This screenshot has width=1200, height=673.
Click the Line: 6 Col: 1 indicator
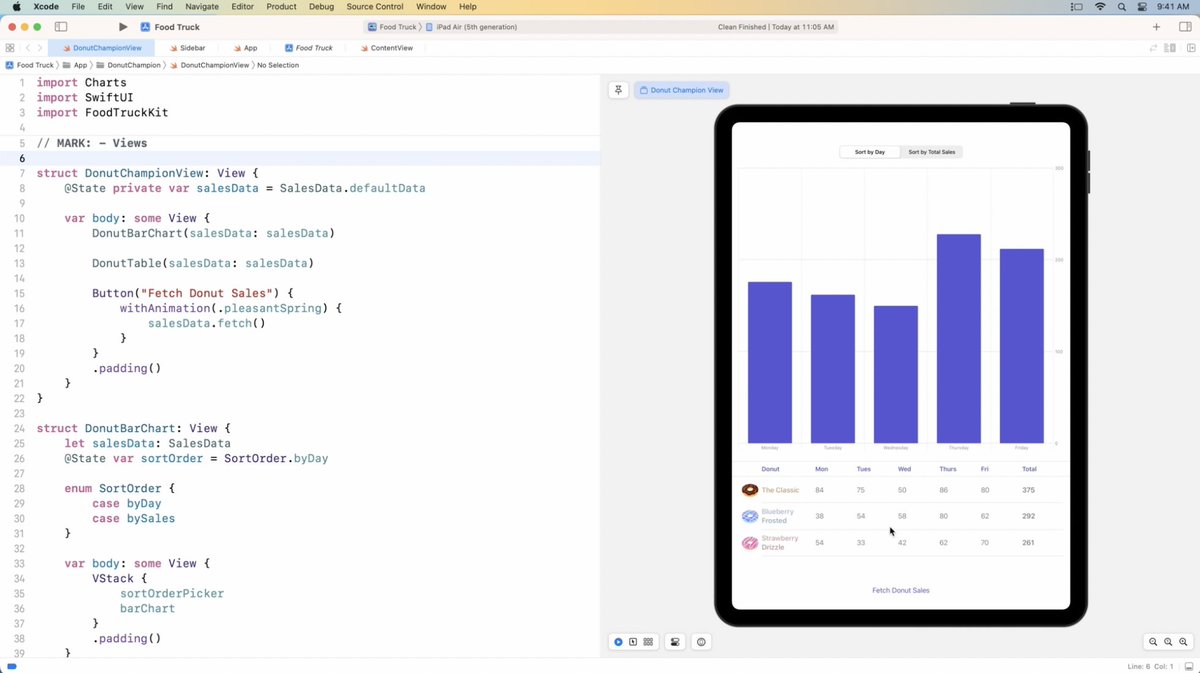(x=1150, y=666)
